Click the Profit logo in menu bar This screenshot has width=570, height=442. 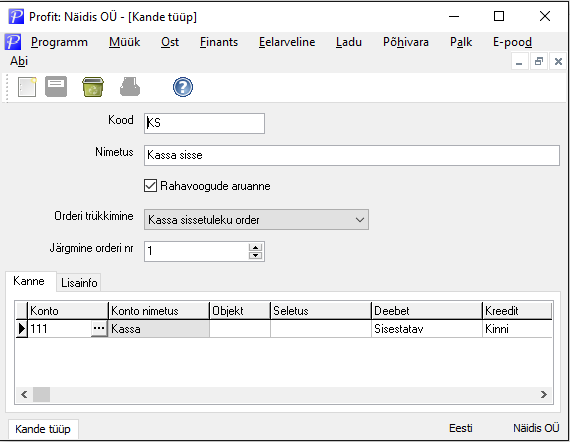tap(13, 42)
